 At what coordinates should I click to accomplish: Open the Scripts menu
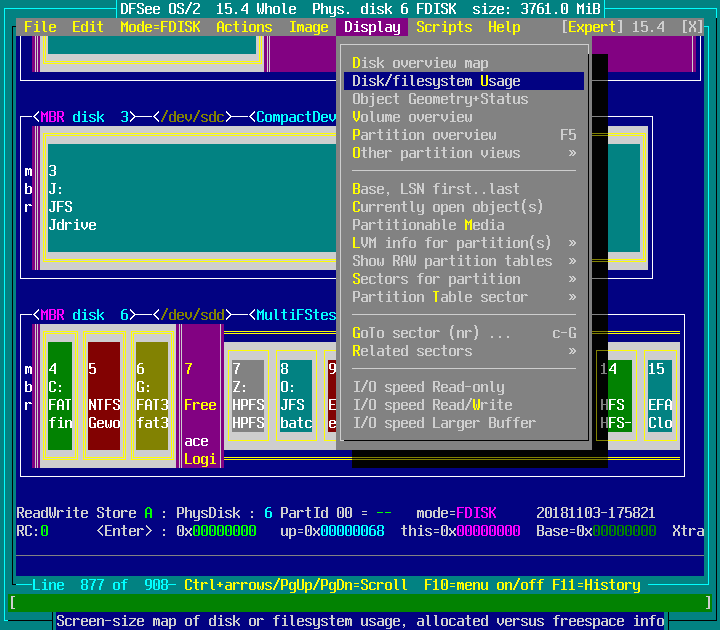click(x=444, y=27)
